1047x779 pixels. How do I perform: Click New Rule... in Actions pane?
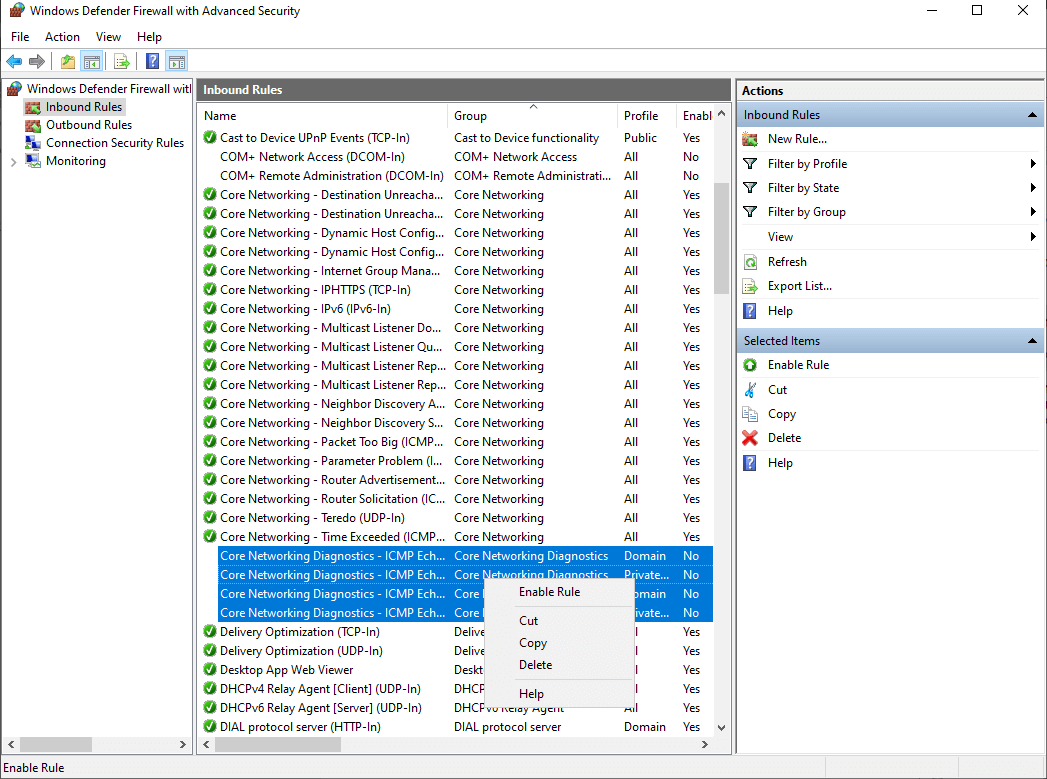(x=797, y=139)
